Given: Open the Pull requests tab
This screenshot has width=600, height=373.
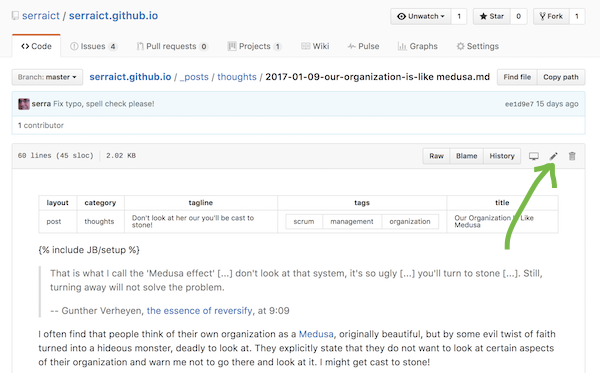Looking at the screenshot, I should click(172, 46).
